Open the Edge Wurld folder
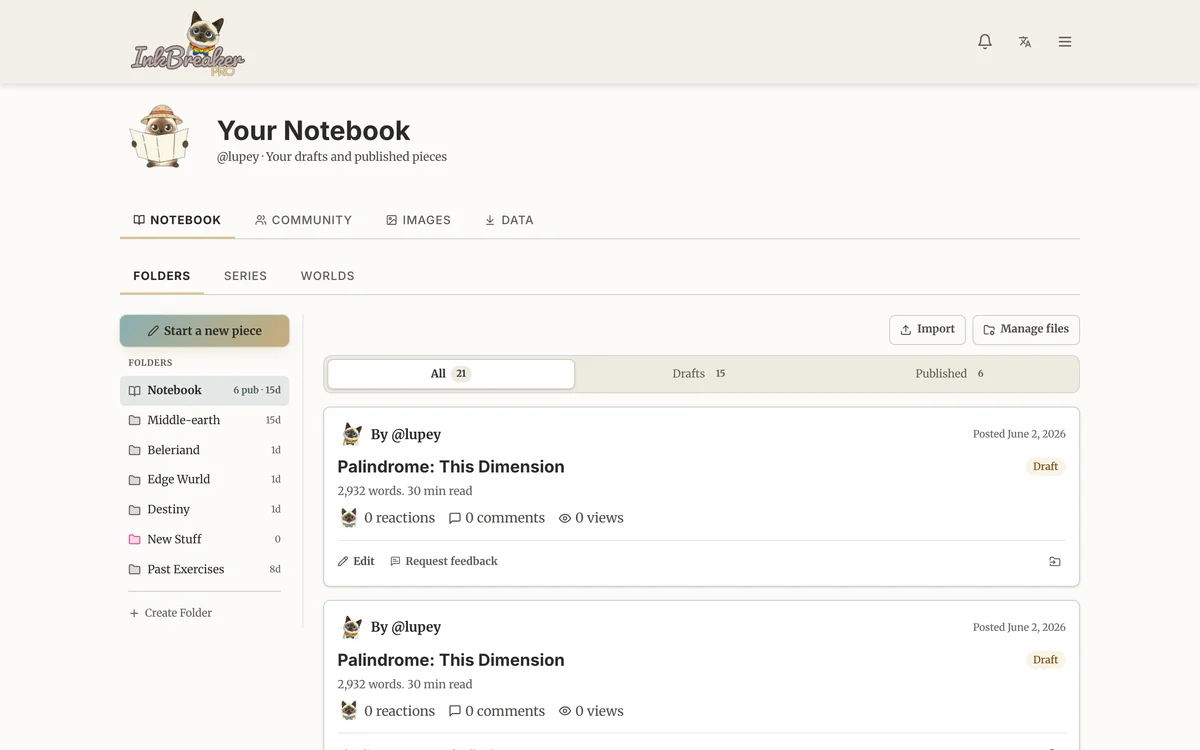 (204, 479)
